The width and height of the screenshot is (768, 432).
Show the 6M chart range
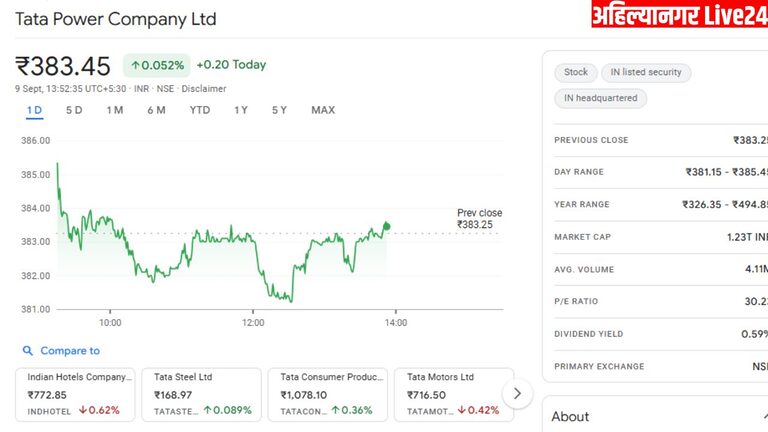click(156, 110)
